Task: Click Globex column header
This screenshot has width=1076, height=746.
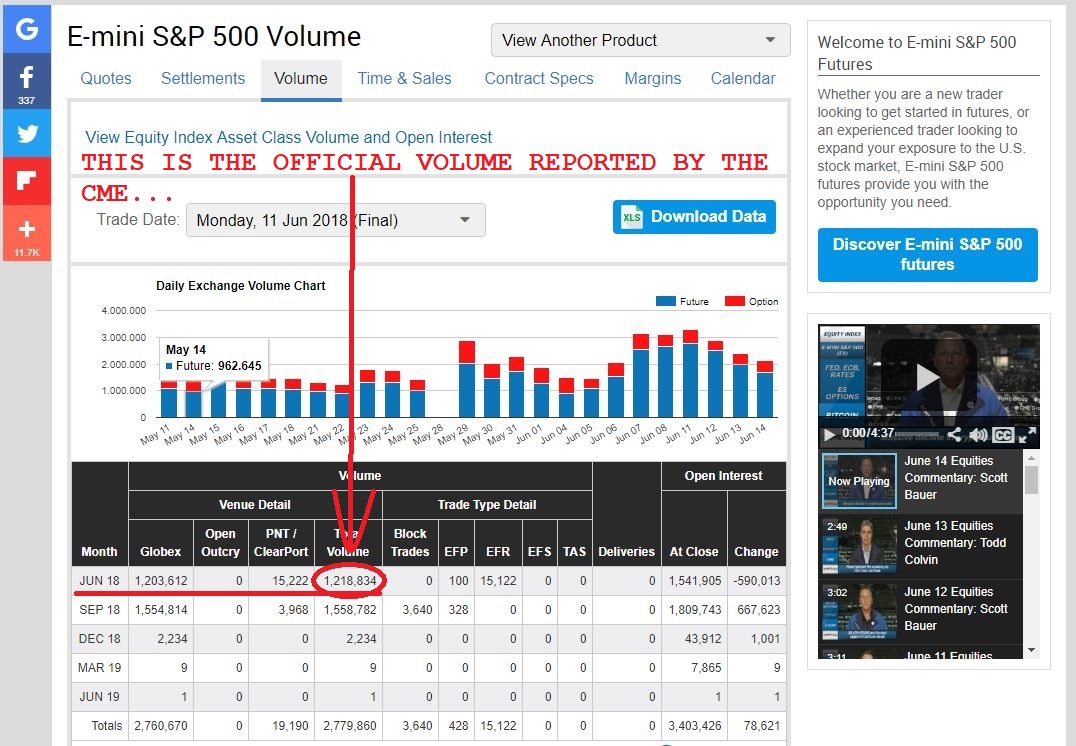Action: pyautogui.click(x=161, y=552)
